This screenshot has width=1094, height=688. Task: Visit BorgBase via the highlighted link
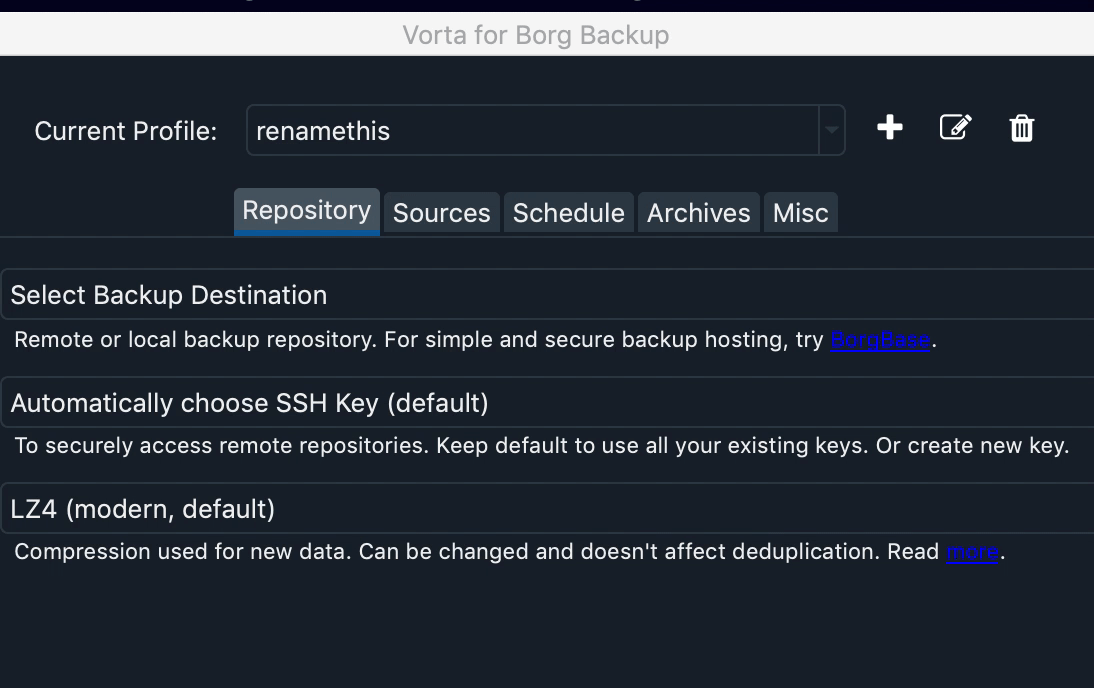pyautogui.click(x=879, y=339)
